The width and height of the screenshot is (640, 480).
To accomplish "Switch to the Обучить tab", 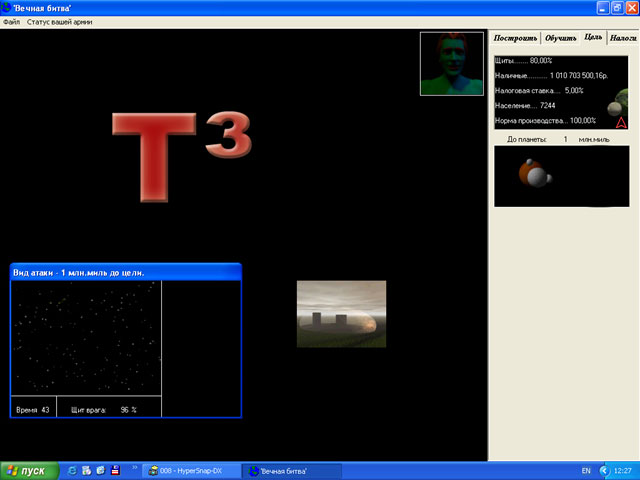I will (561, 38).
